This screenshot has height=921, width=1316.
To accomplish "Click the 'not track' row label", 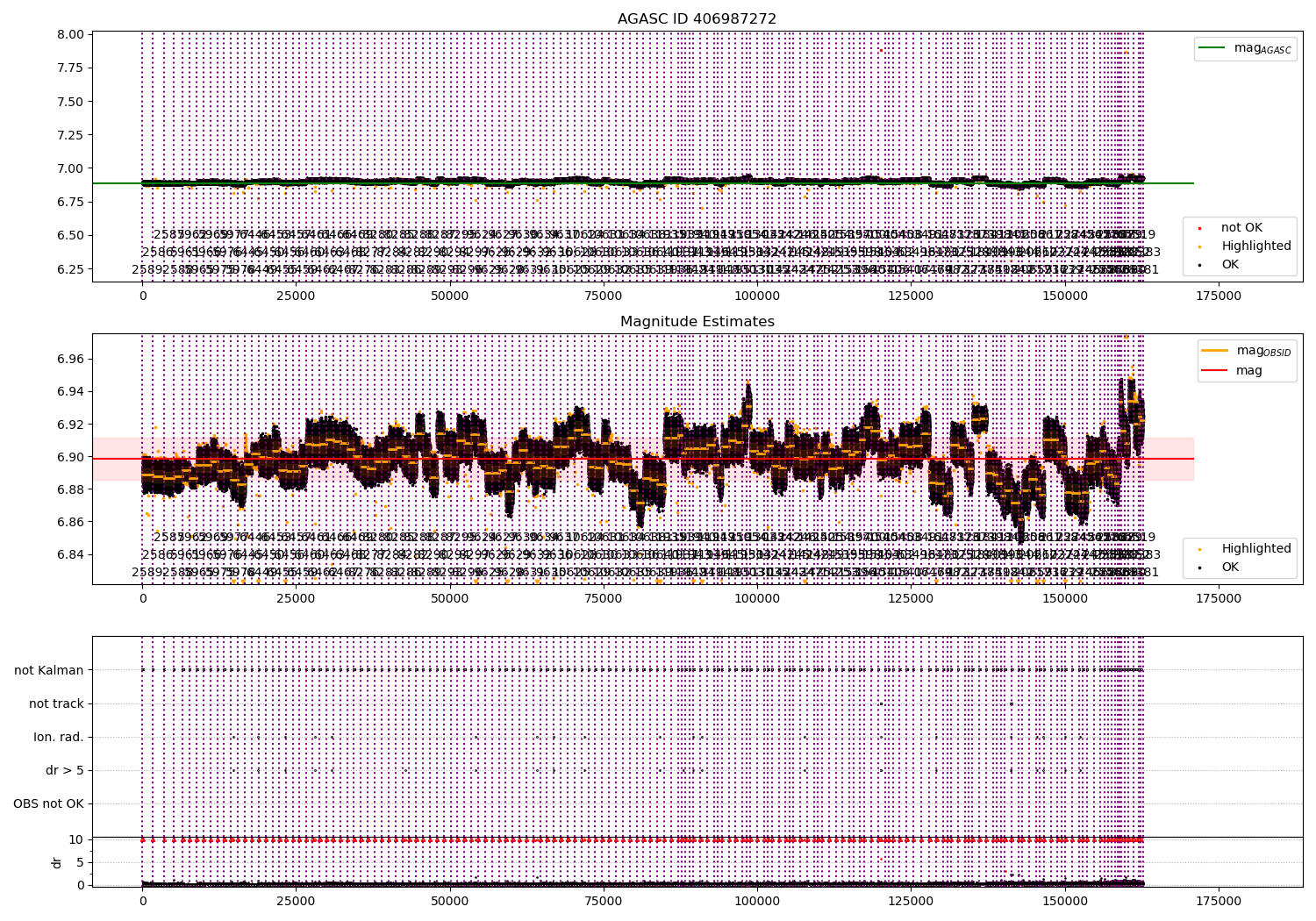I will coord(56,704).
